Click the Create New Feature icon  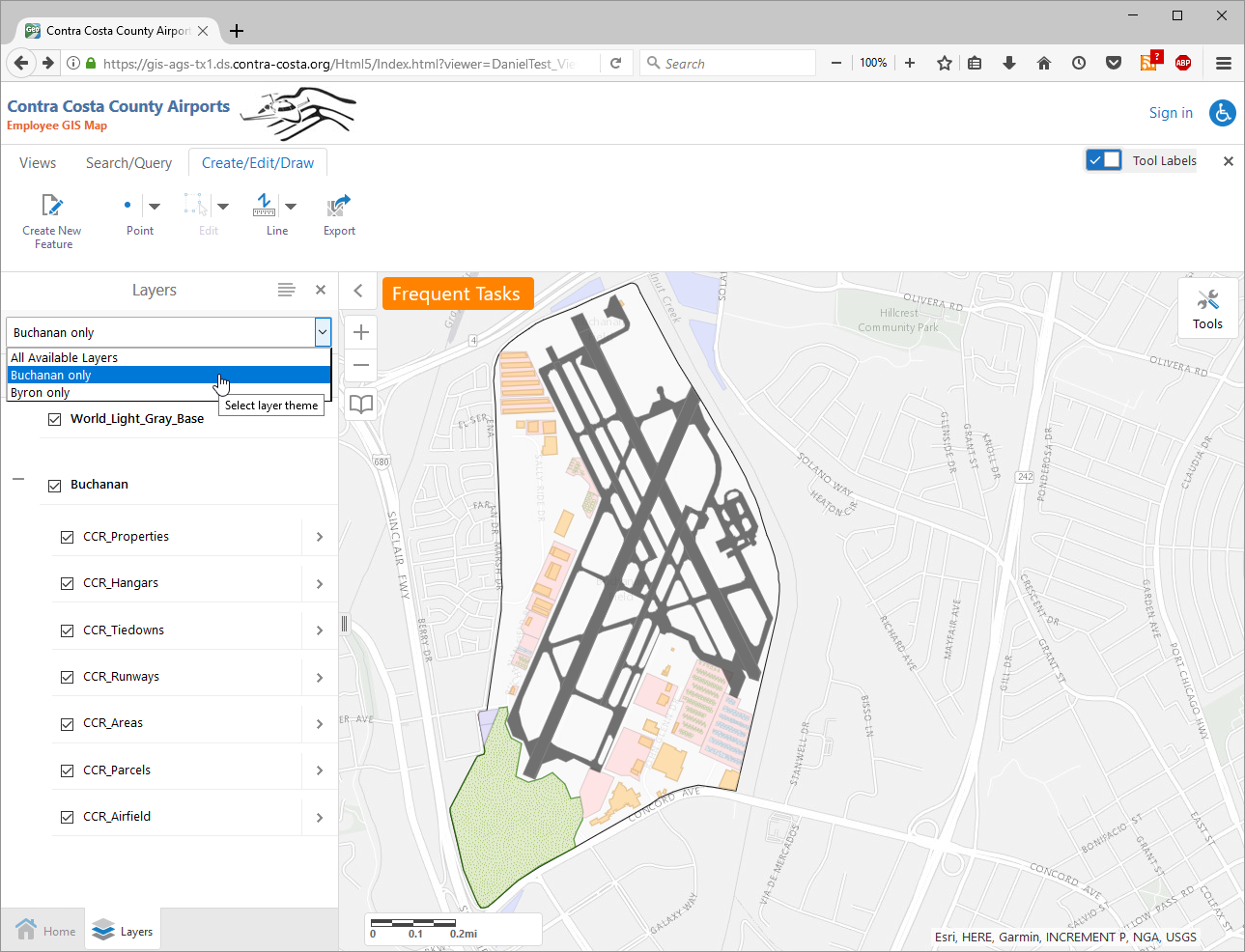(x=52, y=206)
